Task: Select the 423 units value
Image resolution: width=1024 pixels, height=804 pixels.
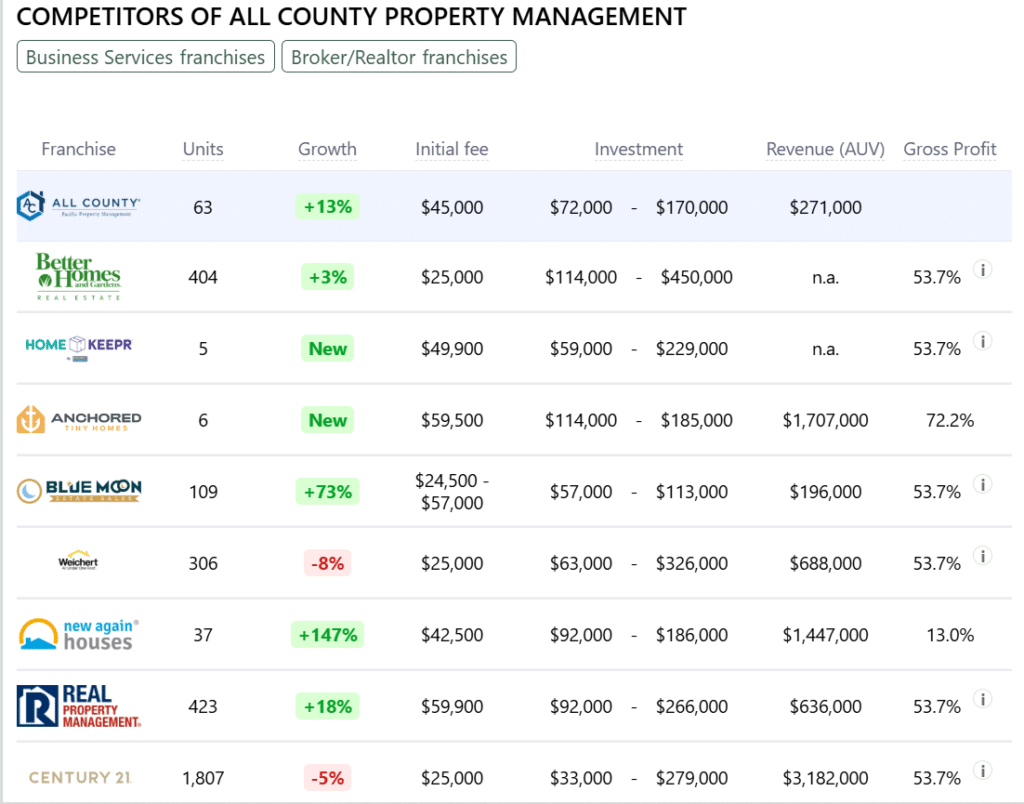Action: [x=203, y=706]
